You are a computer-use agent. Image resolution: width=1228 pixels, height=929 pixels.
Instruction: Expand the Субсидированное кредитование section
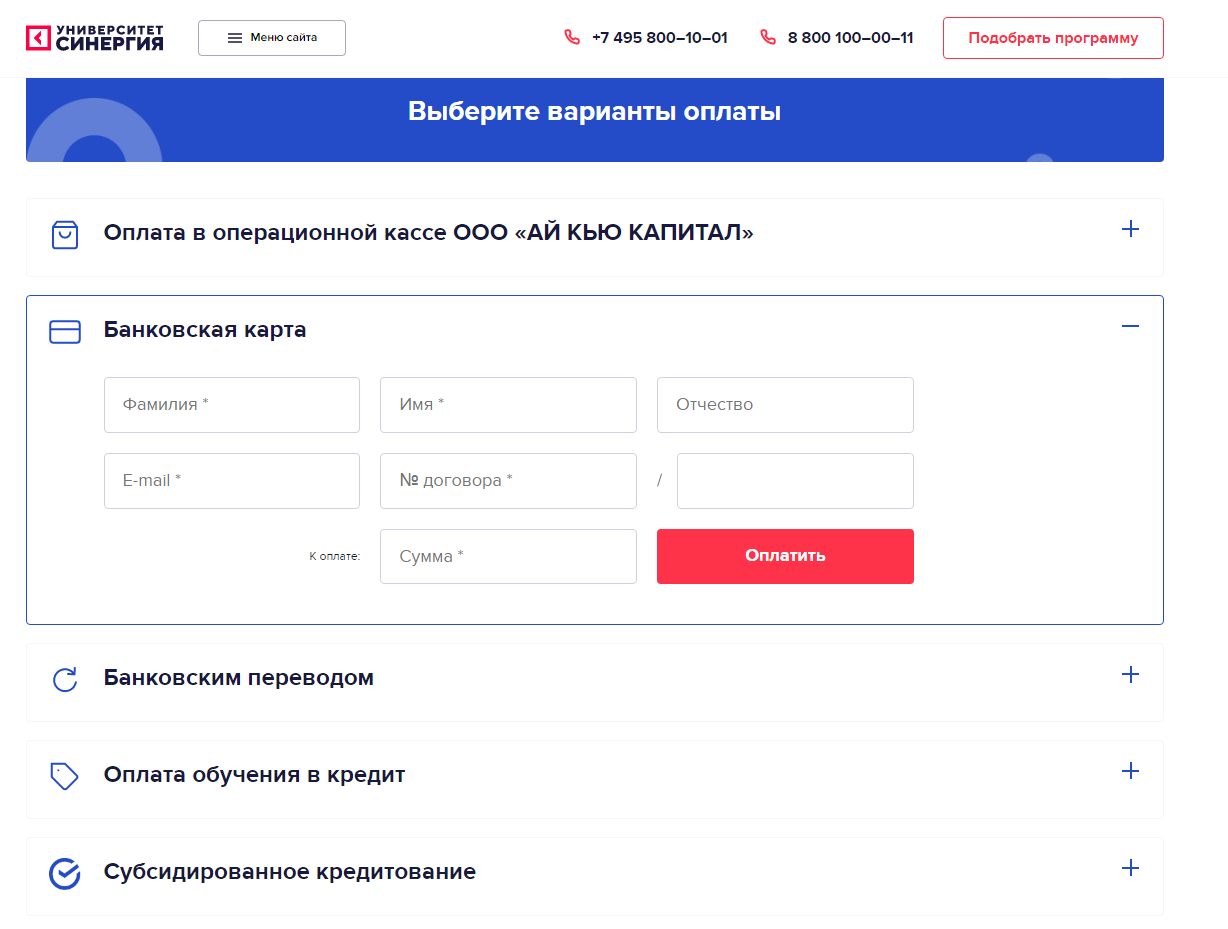coord(1130,868)
